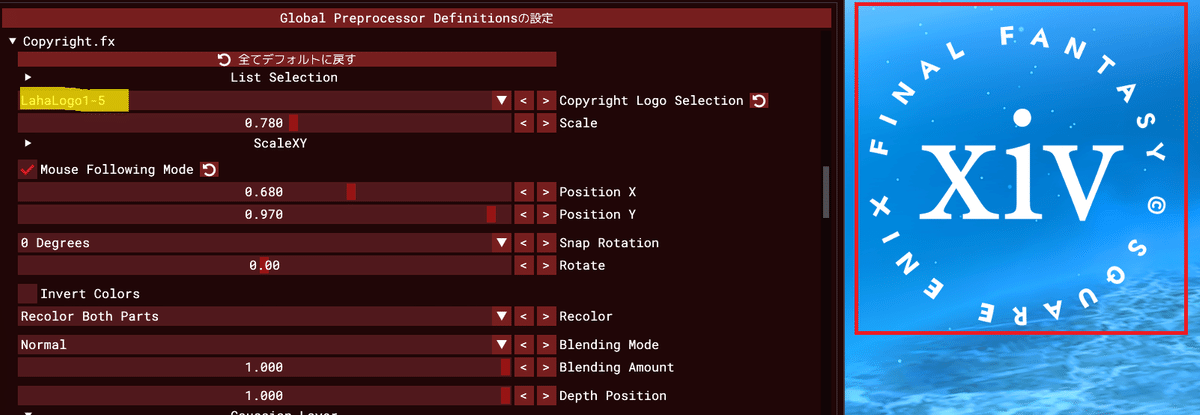Step Copyright Logo Selection to previous option
The image size is (1200, 415).
pyautogui.click(x=523, y=101)
